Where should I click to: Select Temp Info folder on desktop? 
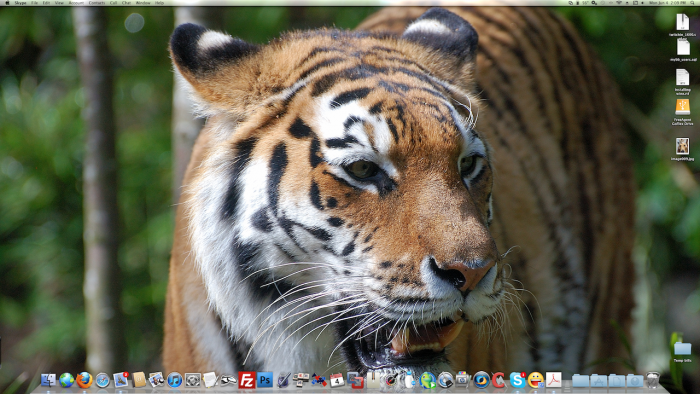(x=682, y=352)
